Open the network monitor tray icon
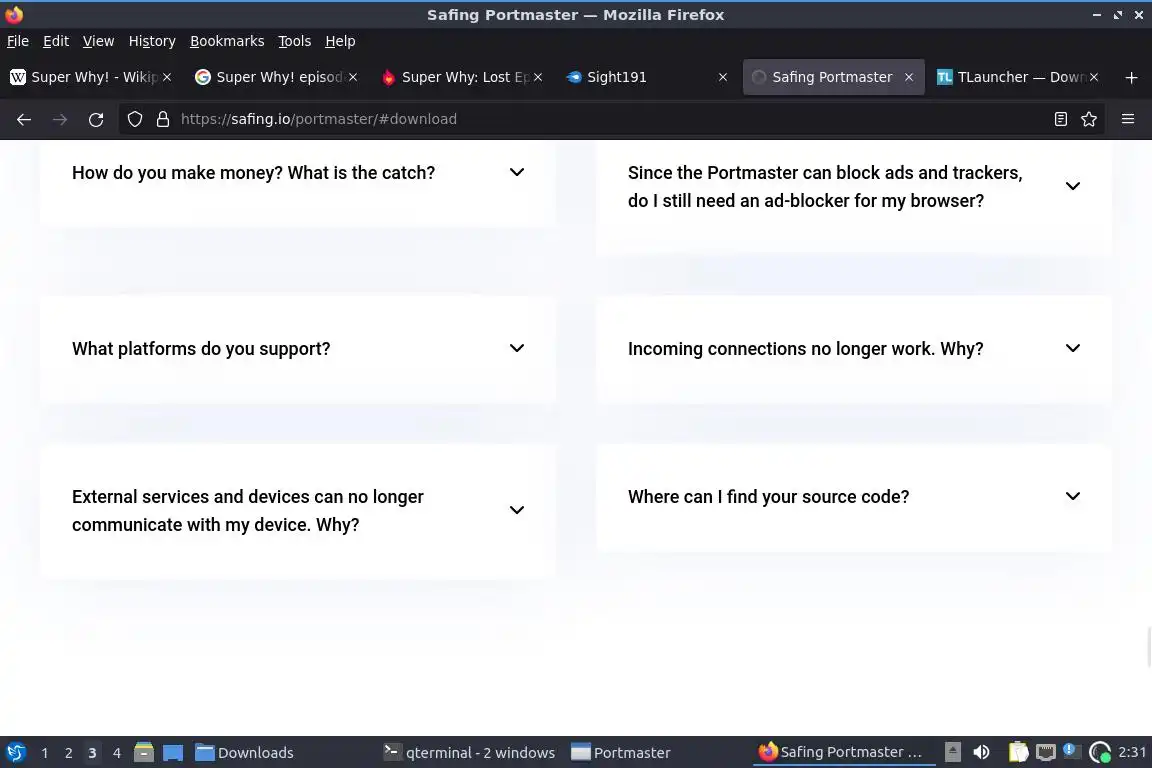The width and height of the screenshot is (1152, 768). point(1045,752)
